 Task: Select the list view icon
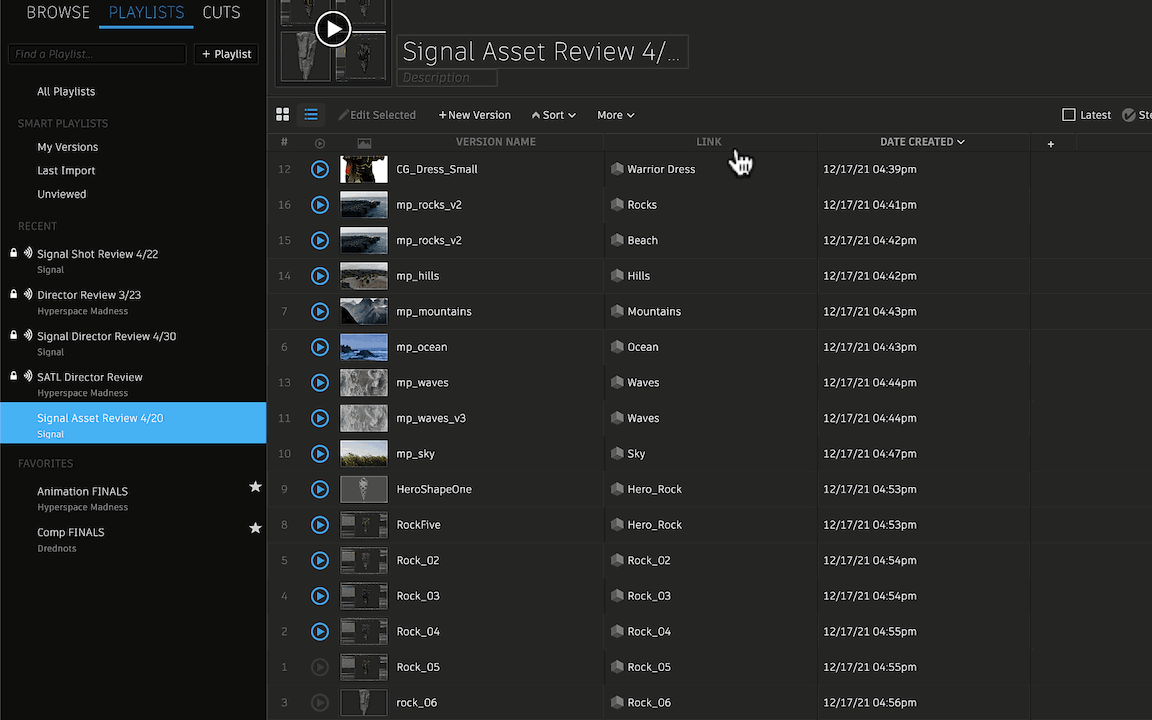pos(311,114)
